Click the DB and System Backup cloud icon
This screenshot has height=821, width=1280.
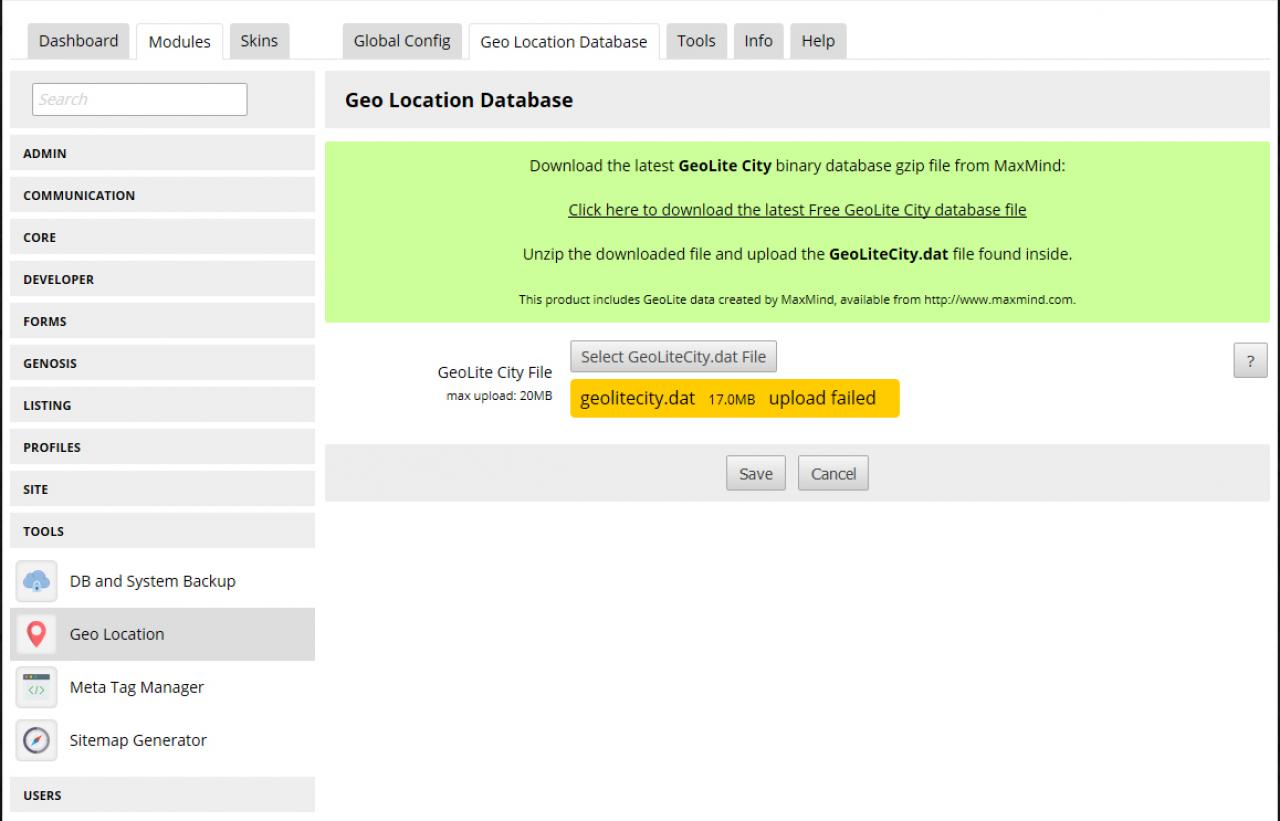[36, 581]
